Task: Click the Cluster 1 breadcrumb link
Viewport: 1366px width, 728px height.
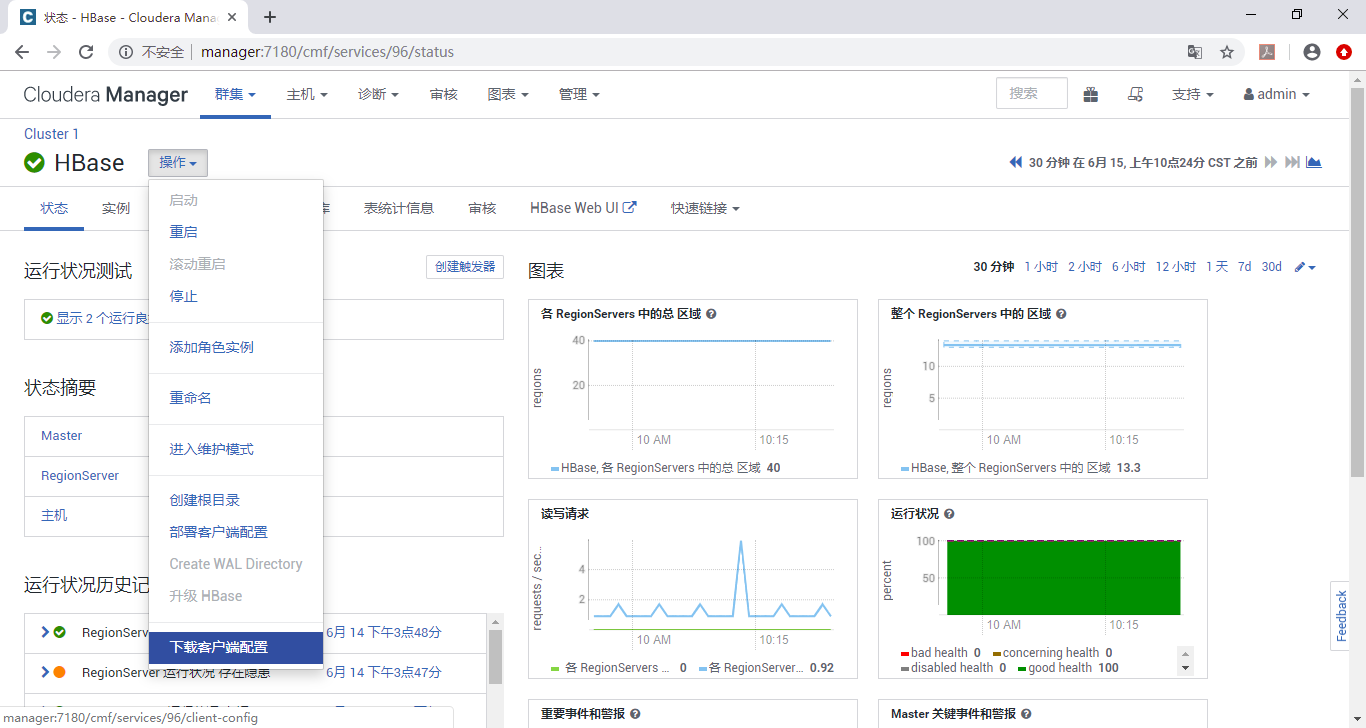Action: tap(51, 134)
